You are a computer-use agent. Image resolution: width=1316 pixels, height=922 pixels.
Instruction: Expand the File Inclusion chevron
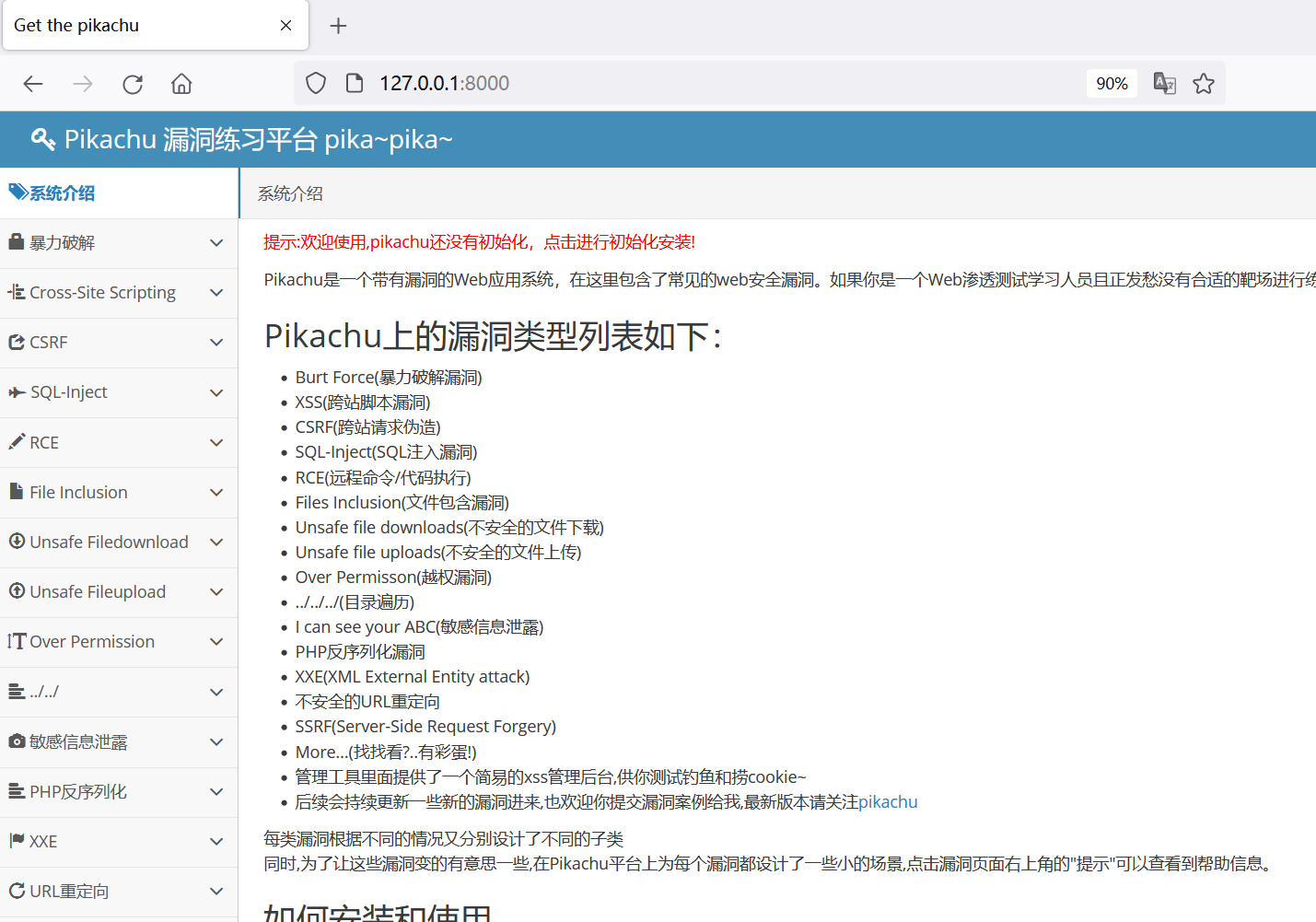(x=216, y=493)
